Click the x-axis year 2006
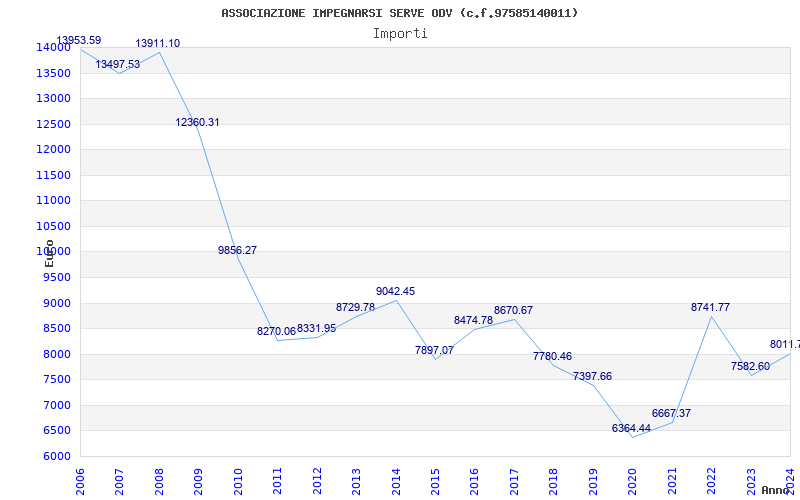The width and height of the screenshot is (800, 500). 80,482
